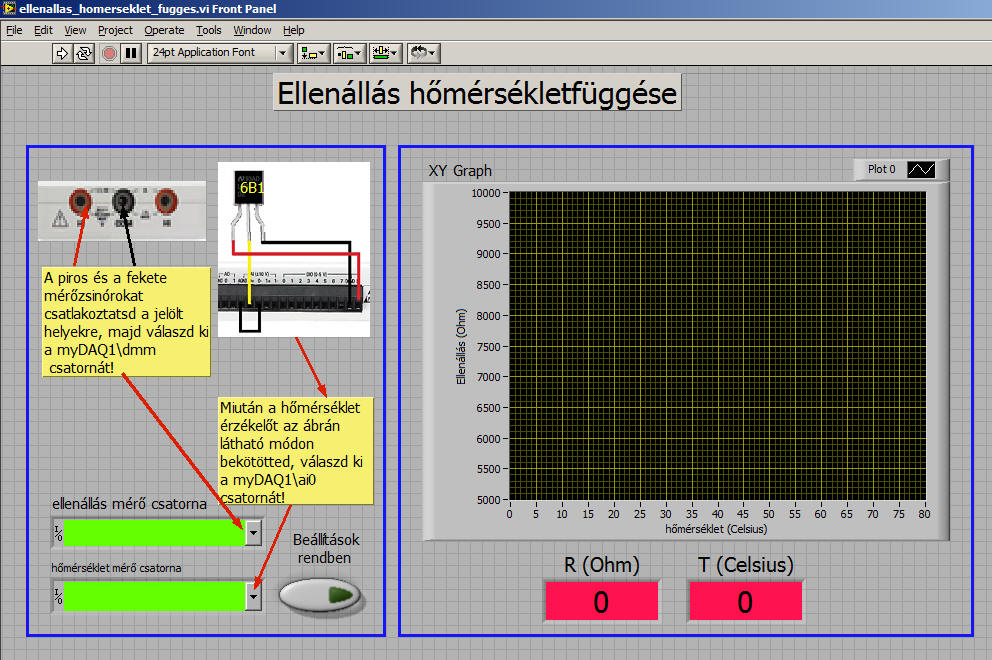Click the Run arrow toolbar icon
This screenshot has height=660, width=992.
(x=62, y=53)
